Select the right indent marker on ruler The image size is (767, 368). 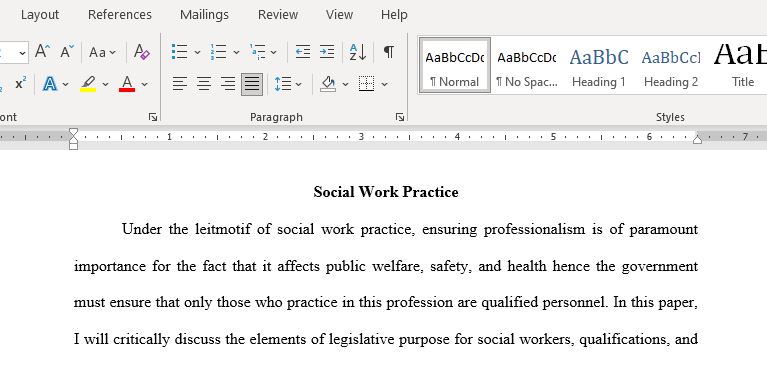point(698,139)
